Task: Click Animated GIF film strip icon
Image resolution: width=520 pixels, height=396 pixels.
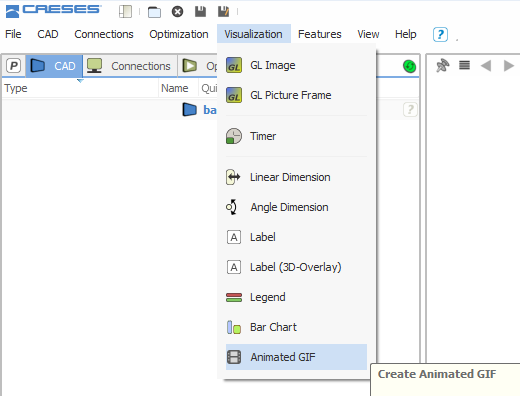Action: click(234, 357)
